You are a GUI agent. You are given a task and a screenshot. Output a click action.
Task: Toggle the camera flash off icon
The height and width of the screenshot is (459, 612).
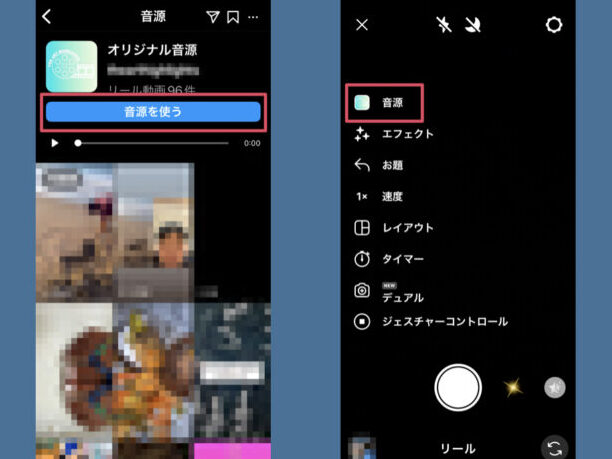click(444, 25)
